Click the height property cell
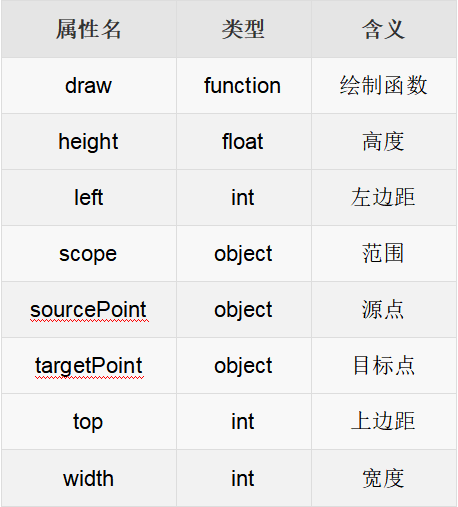This screenshot has height=507, width=458. tap(89, 142)
